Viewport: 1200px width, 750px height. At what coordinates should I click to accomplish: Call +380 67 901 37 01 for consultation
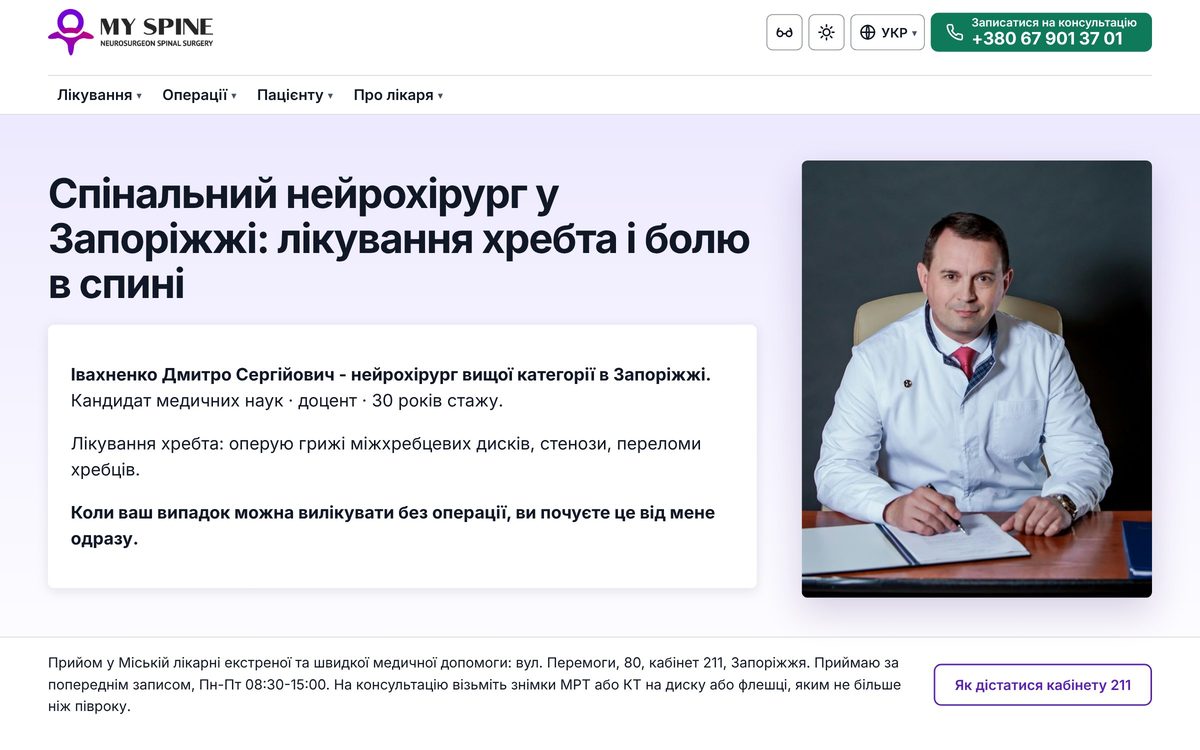(1041, 32)
